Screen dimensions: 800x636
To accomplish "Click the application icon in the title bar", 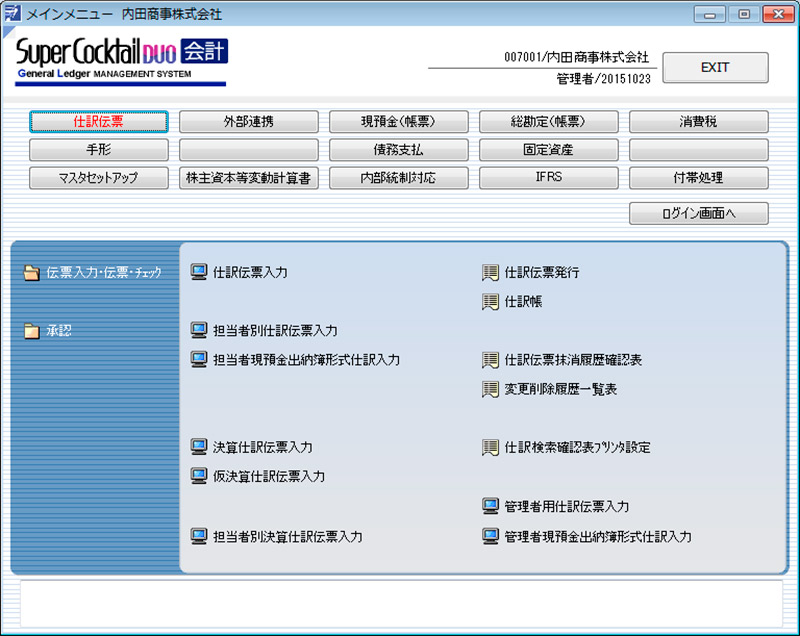I will 13,13.
